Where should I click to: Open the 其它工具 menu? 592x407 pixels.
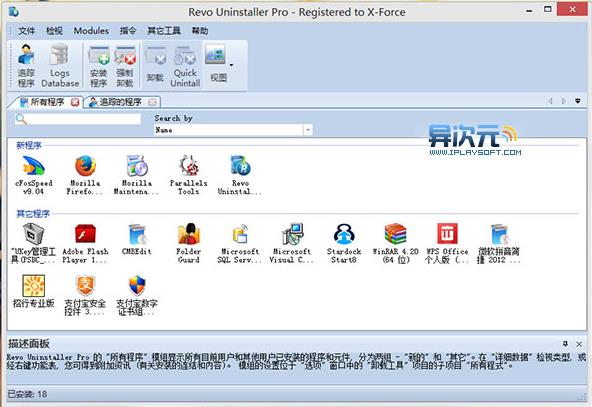[164, 31]
